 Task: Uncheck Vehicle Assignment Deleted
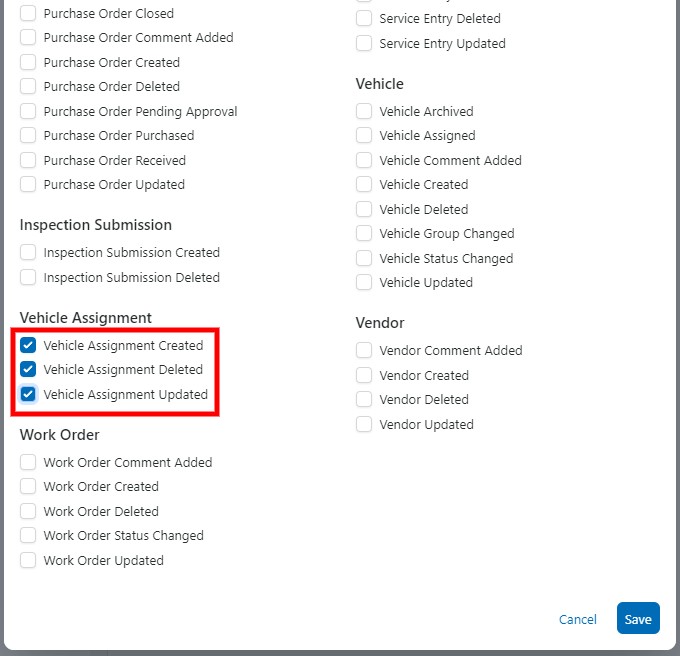tap(28, 369)
